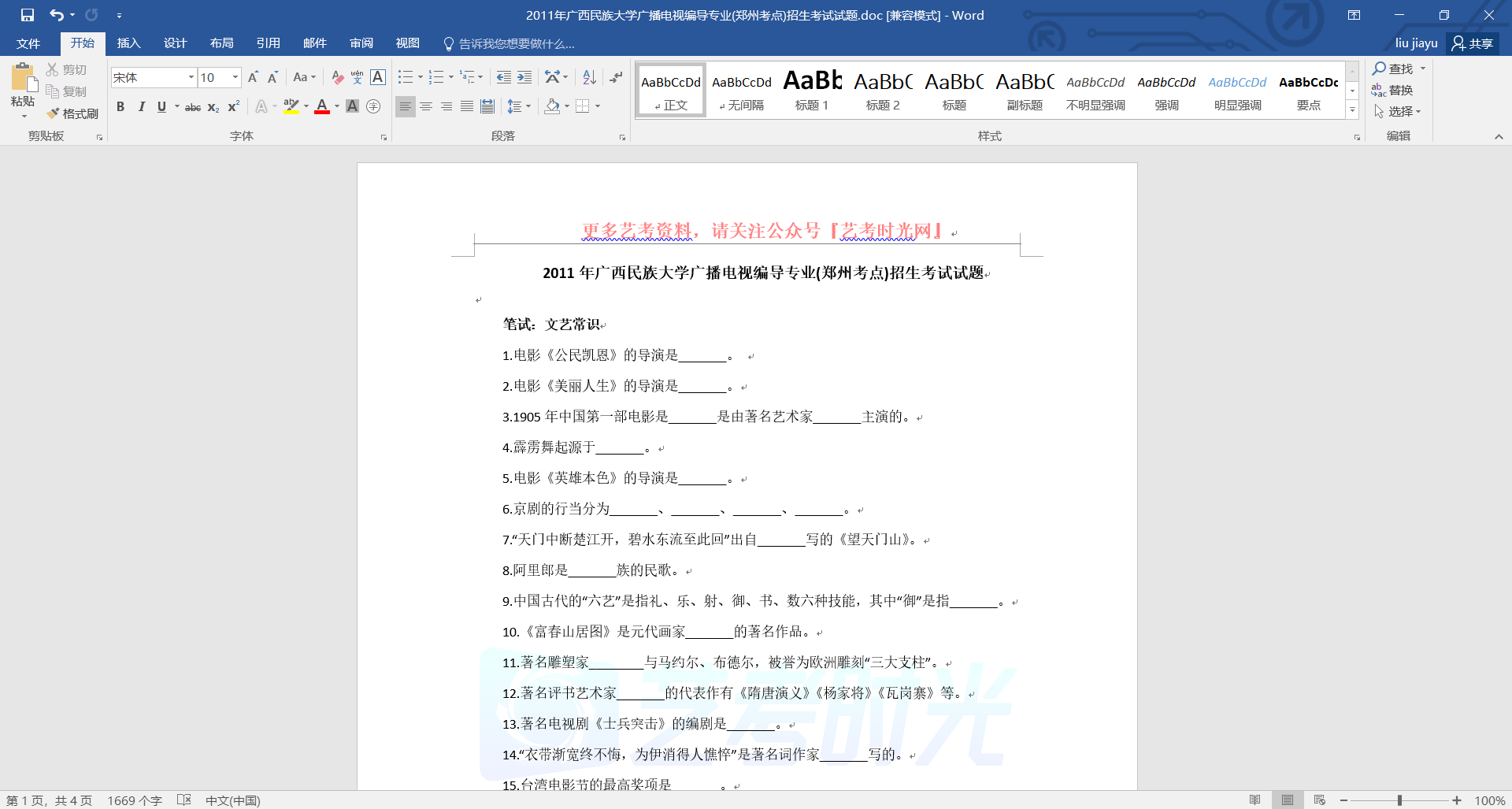Click the Increase Indent icon

pyautogui.click(x=524, y=77)
